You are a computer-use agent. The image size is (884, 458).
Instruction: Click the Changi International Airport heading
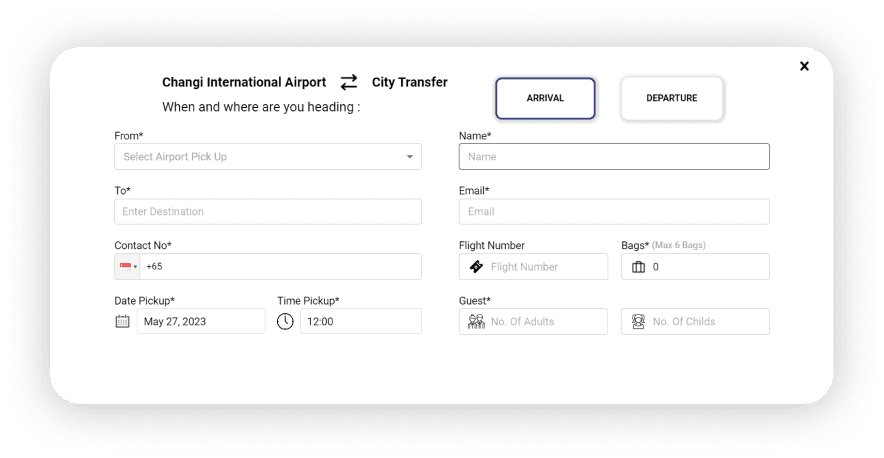click(x=244, y=82)
